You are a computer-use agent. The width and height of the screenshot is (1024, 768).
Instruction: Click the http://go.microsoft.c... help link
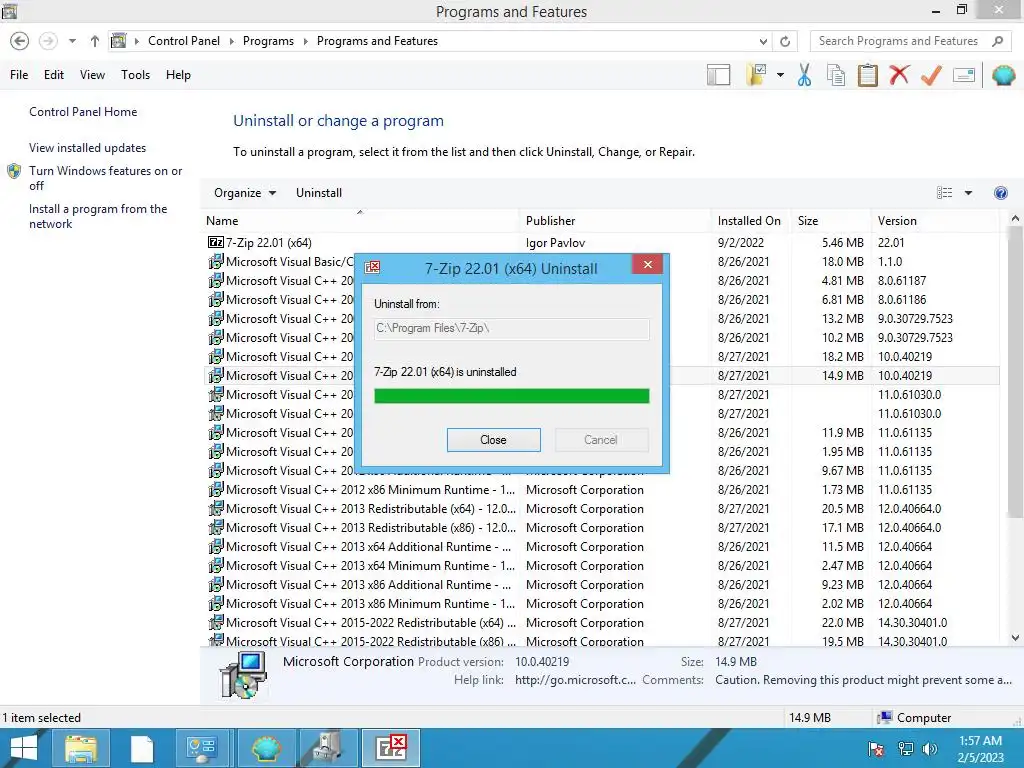[x=575, y=680]
